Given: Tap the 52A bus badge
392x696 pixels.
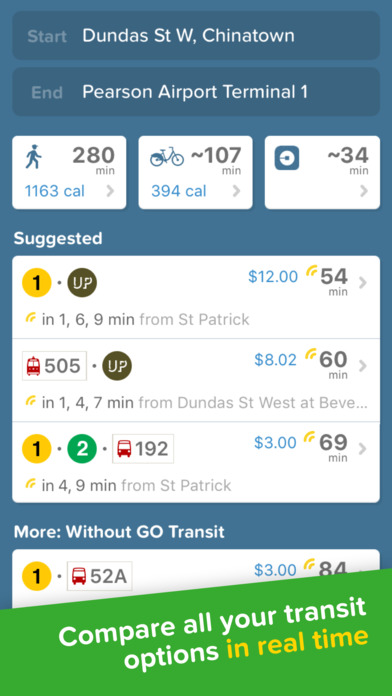Looking at the screenshot, I should [x=99, y=576].
